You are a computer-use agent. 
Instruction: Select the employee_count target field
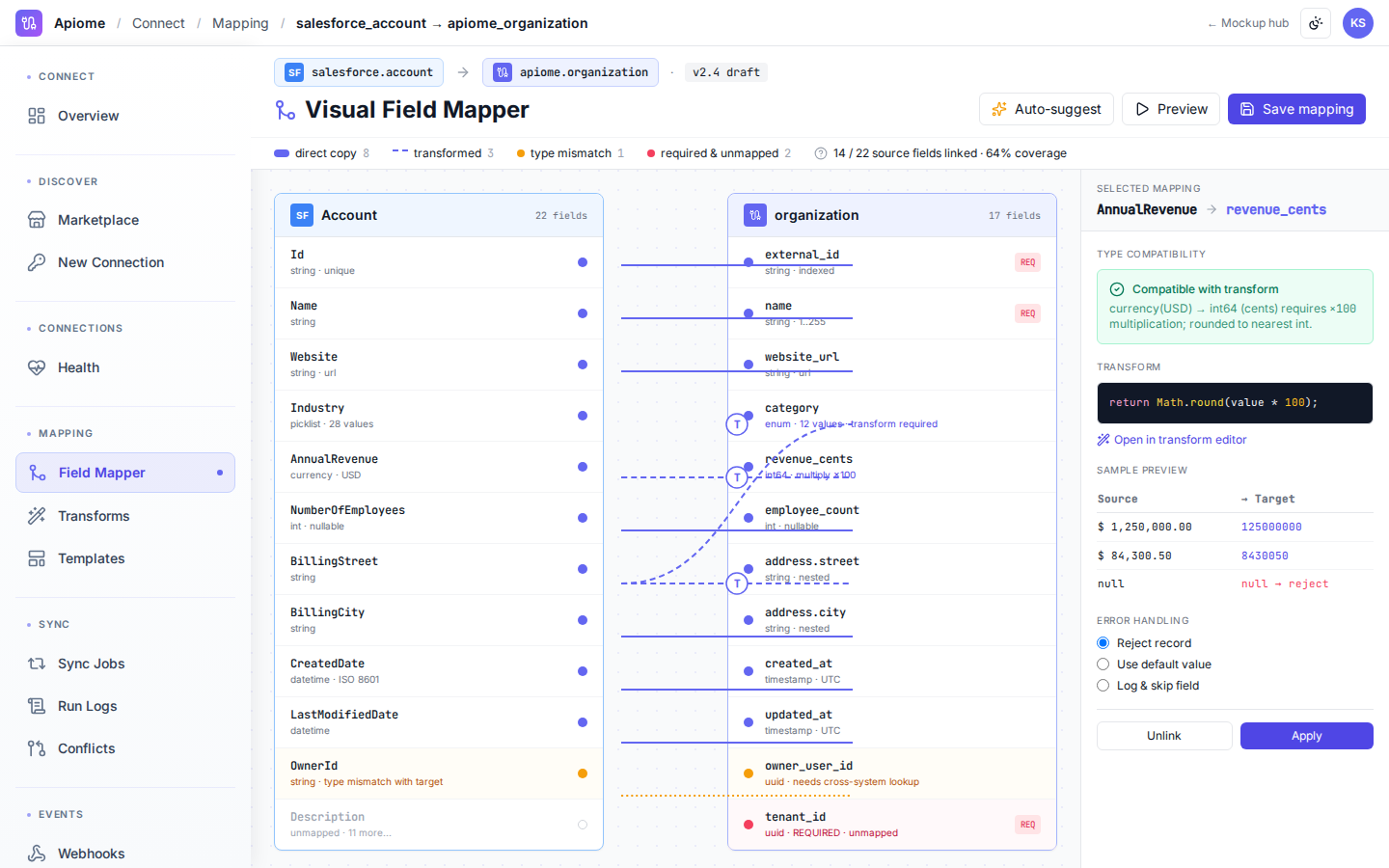point(892,518)
